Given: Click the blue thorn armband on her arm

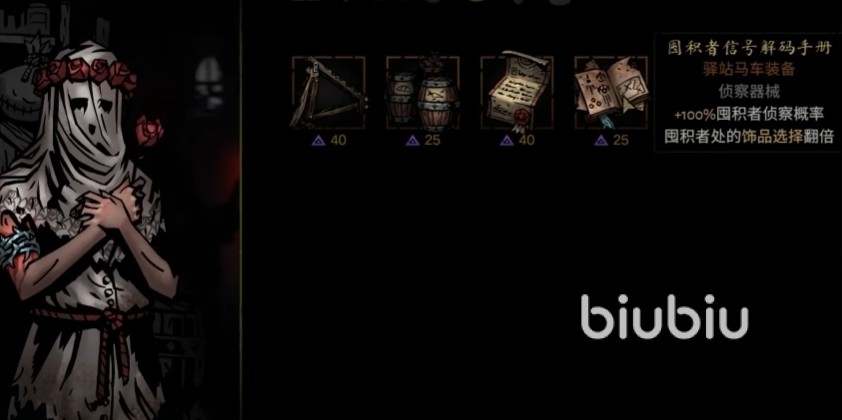Looking at the screenshot, I should (x=19, y=245).
